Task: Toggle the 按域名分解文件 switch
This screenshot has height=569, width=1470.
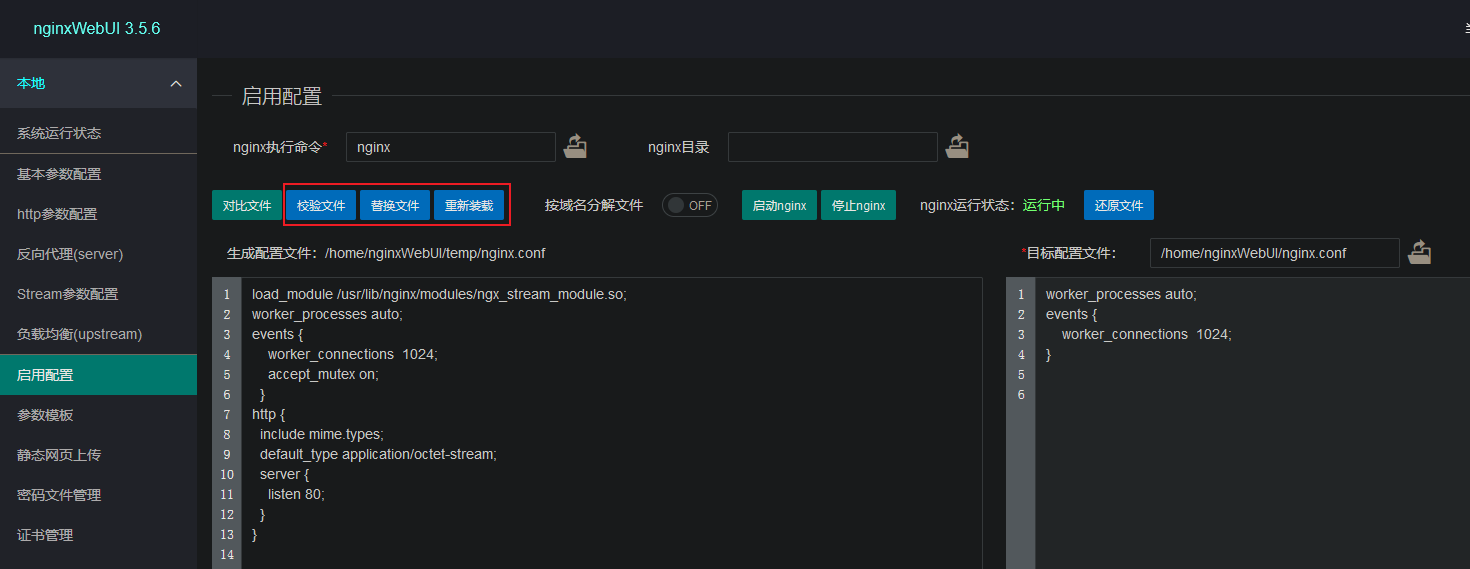Action: 690,205
